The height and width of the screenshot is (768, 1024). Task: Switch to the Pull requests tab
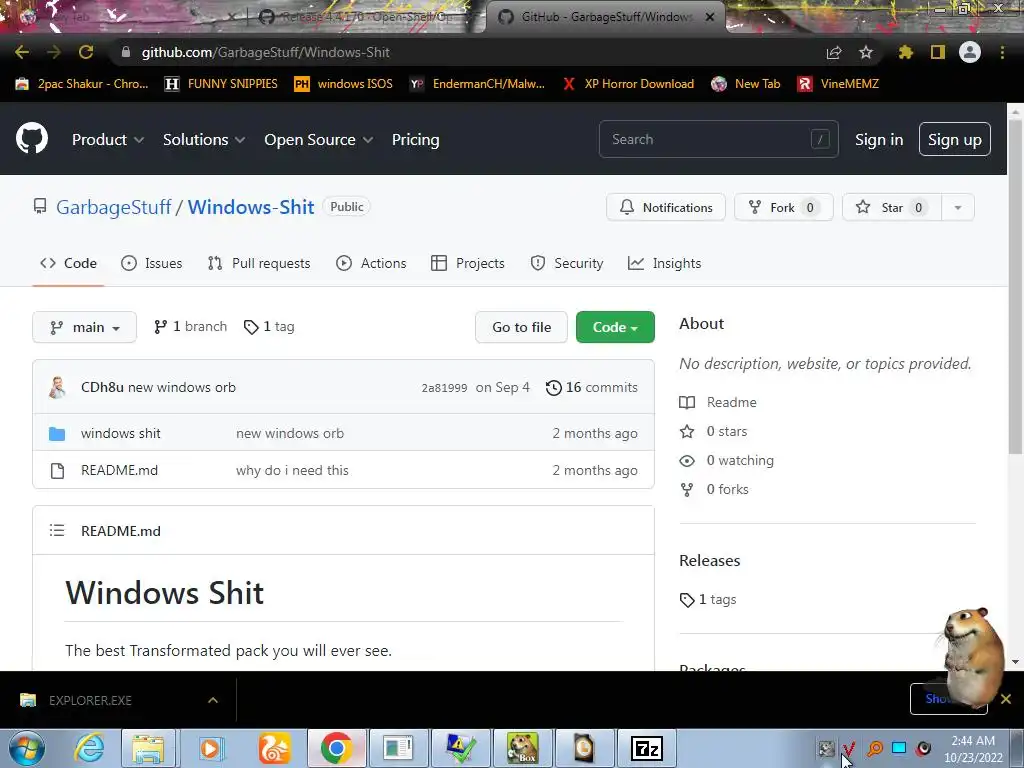(259, 263)
